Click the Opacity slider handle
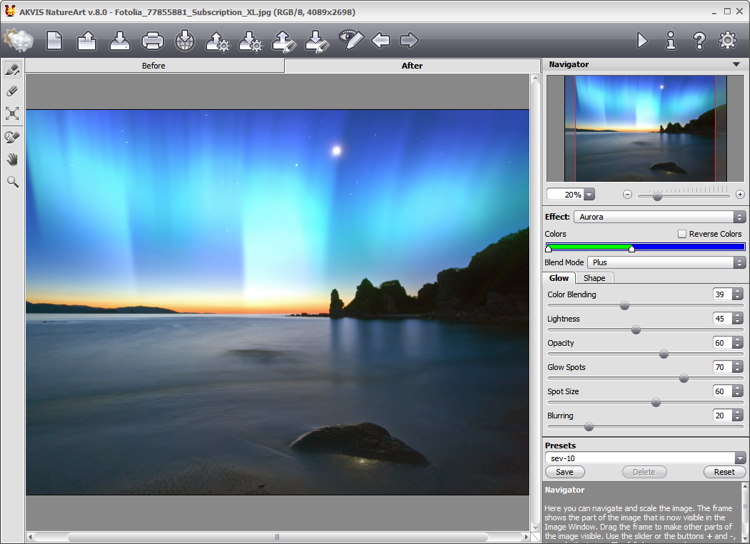This screenshot has width=750, height=544. pyautogui.click(x=663, y=354)
